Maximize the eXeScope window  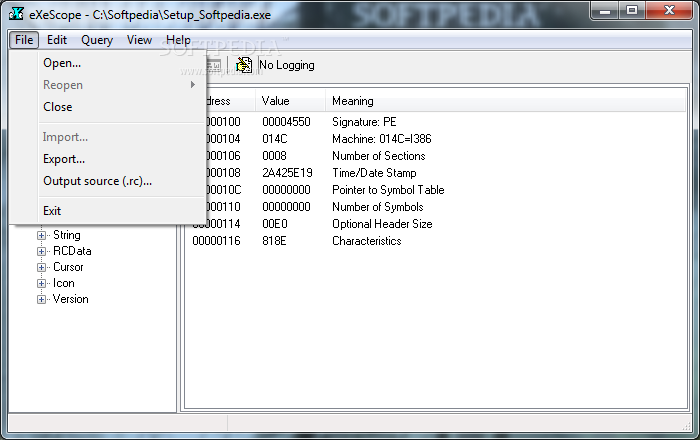click(632, 11)
